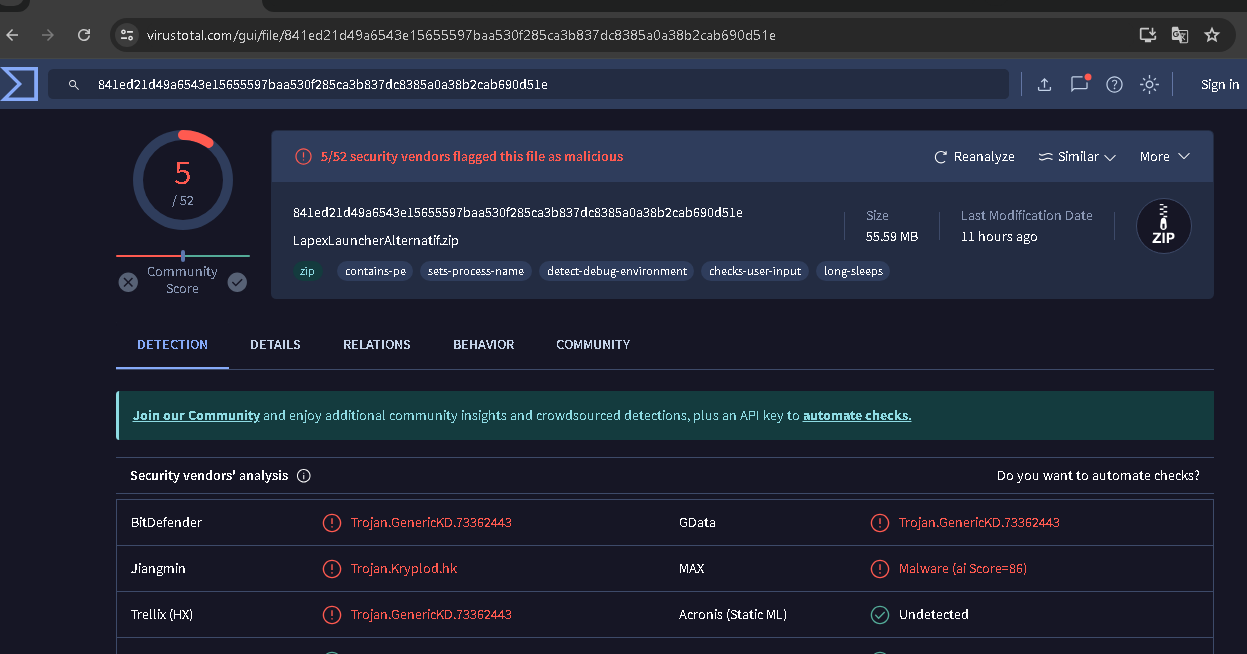Image resolution: width=1247 pixels, height=654 pixels.
Task: Open the BEHAVIOR tab
Action: tap(484, 344)
